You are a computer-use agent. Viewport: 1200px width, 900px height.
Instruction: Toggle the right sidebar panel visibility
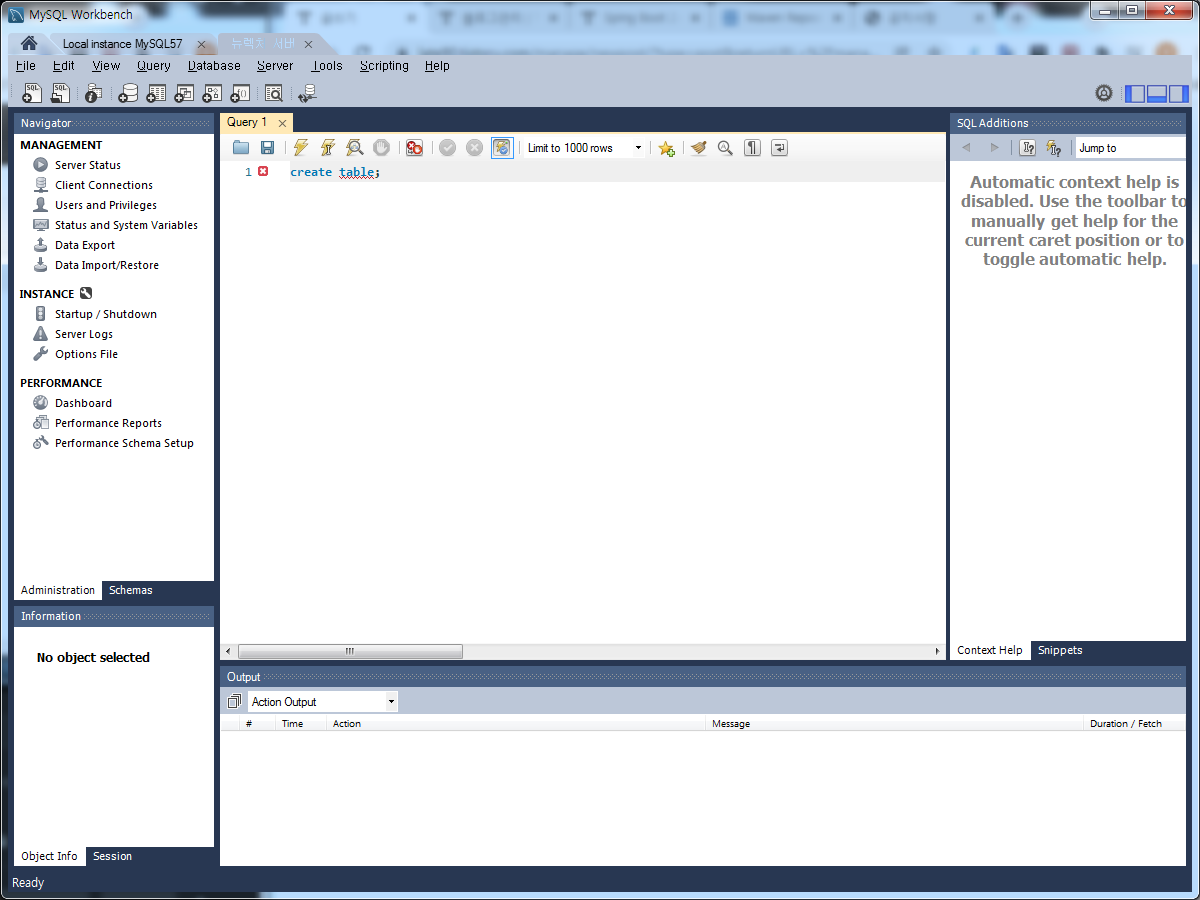click(1179, 94)
